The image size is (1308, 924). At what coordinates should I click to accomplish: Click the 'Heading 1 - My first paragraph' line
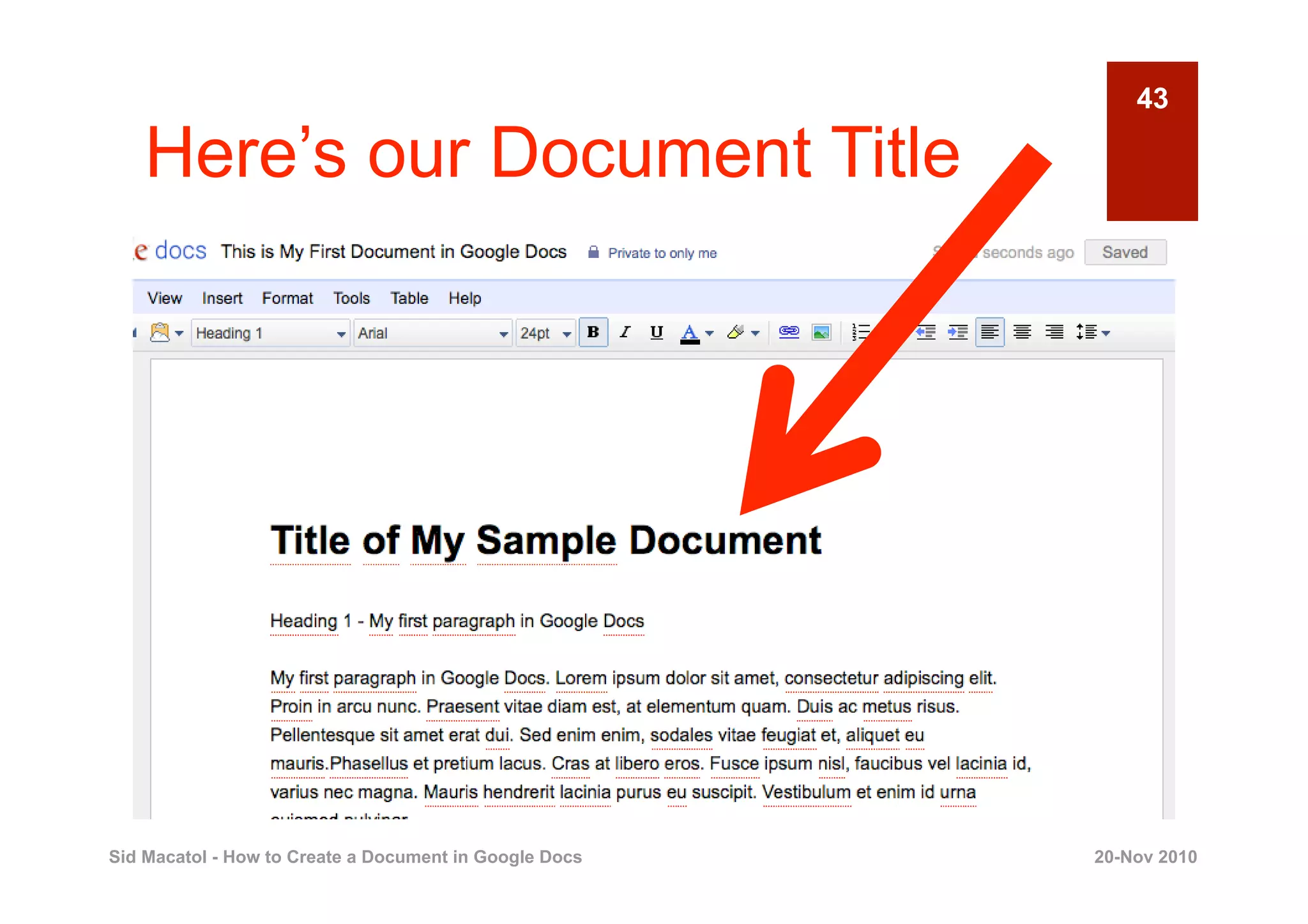click(457, 621)
